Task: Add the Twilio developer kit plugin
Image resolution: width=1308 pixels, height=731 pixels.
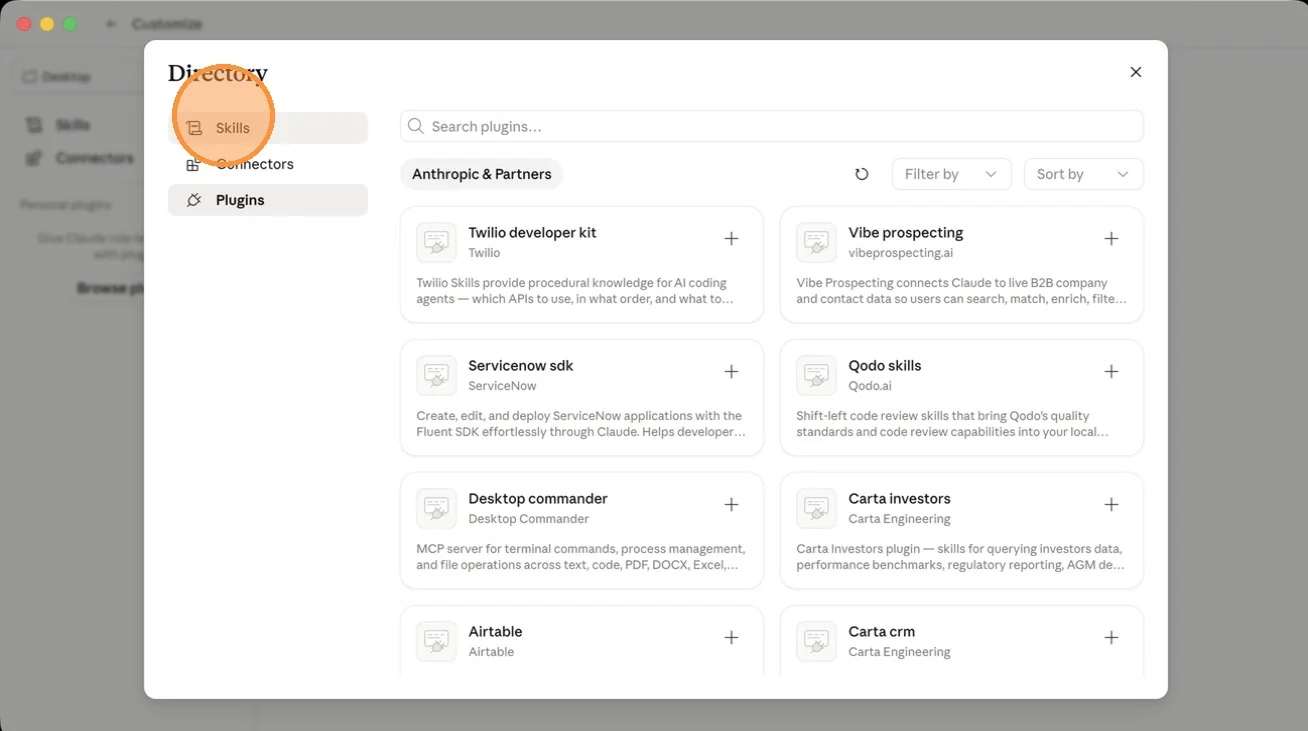Action: [x=731, y=239]
